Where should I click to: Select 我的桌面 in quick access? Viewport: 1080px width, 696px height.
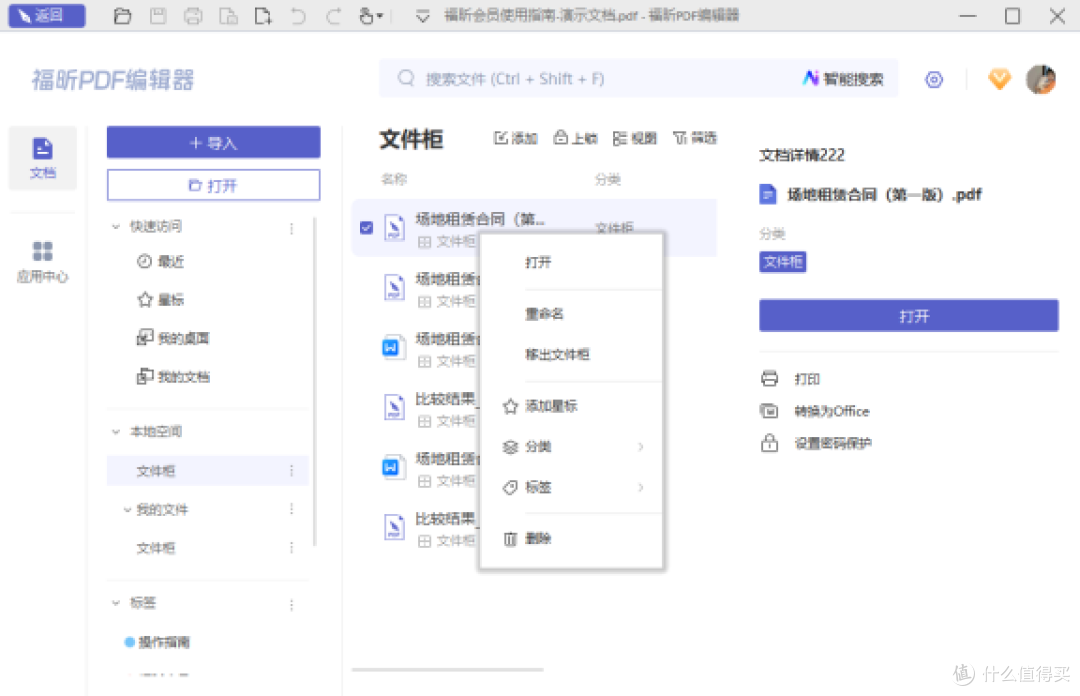coord(173,338)
